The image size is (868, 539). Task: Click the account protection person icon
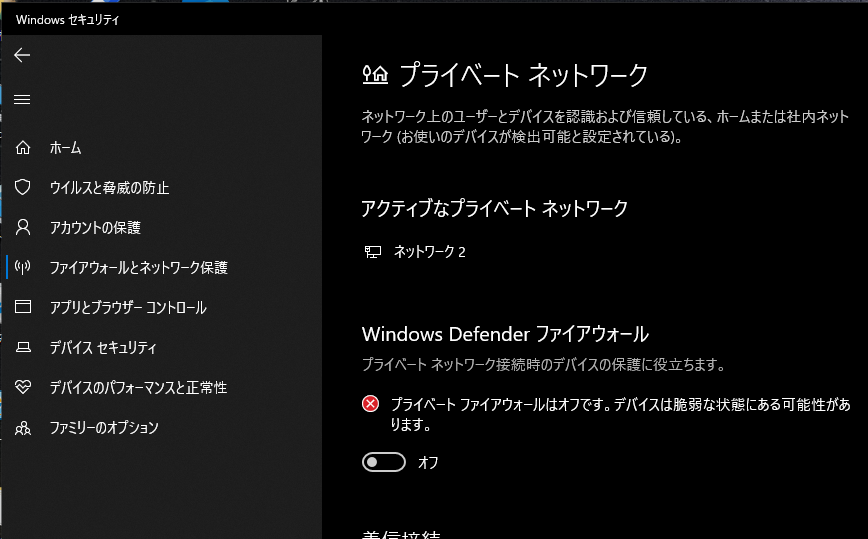tap(23, 227)
